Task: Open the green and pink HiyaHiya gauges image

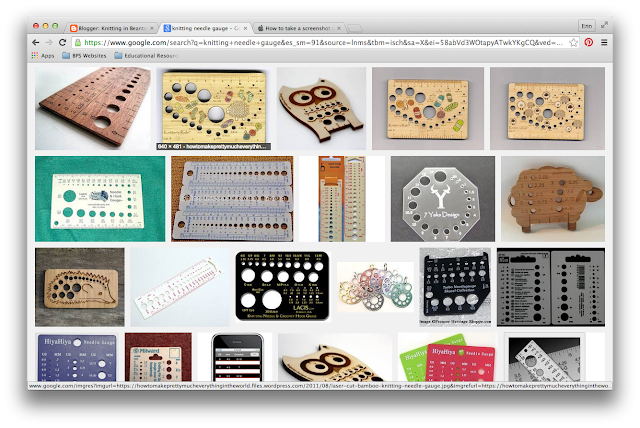Action: (x=448, y=357)
